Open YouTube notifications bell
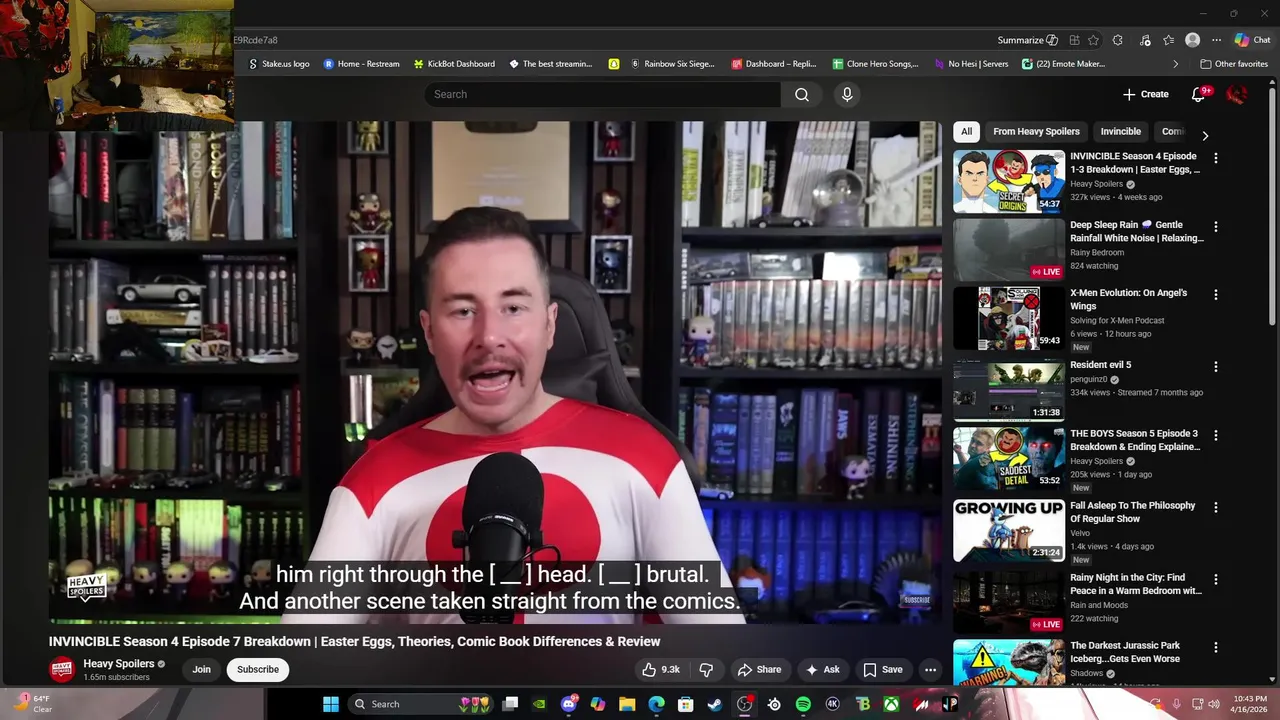The width and height of the screenshot is (1280, 720). (1199, 94)
